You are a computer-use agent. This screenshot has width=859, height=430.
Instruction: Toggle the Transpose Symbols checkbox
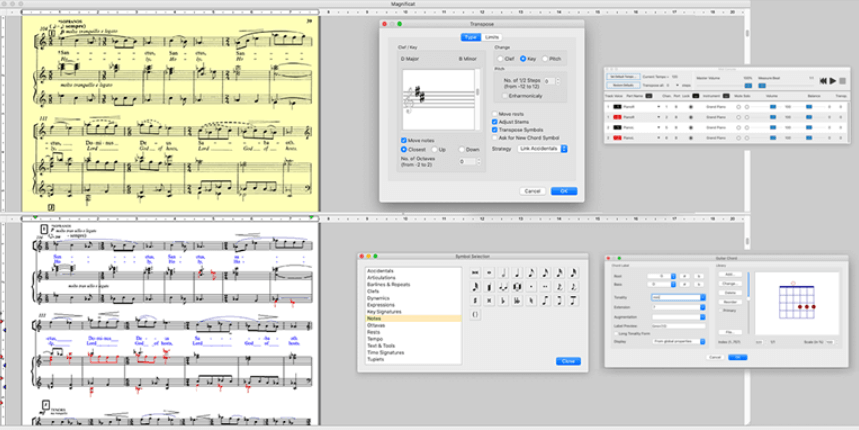click(495, 130)
